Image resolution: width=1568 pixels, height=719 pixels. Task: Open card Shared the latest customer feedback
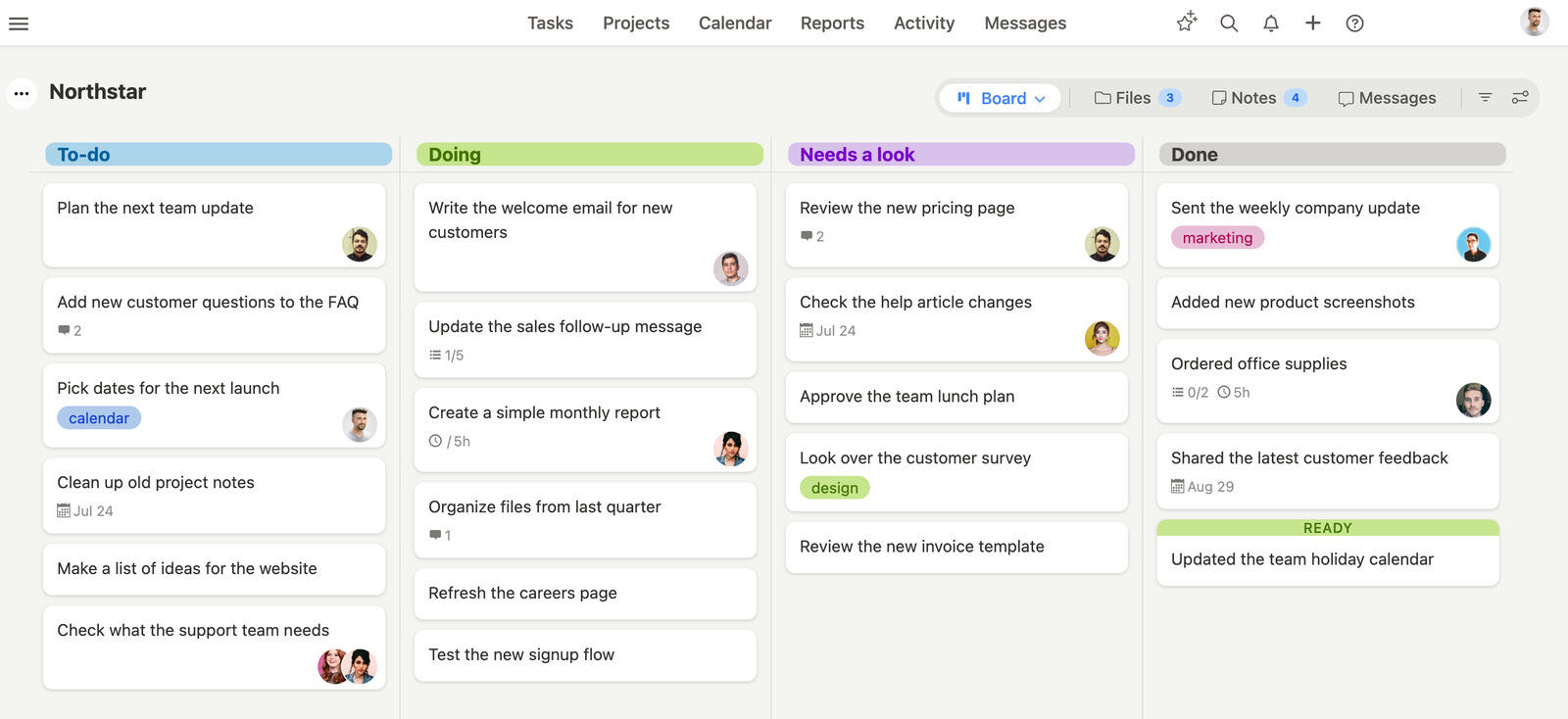pyautogui.click(x=1328, y=471)
